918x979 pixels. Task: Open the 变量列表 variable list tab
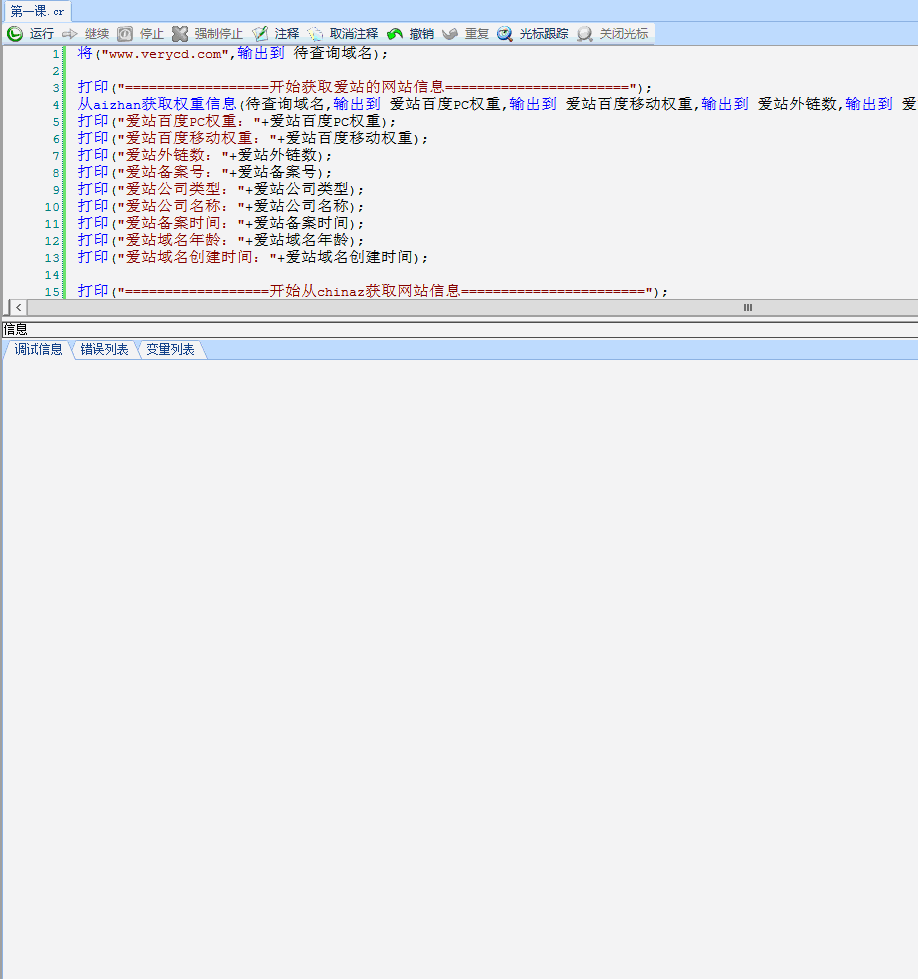[x=170, y=349]
